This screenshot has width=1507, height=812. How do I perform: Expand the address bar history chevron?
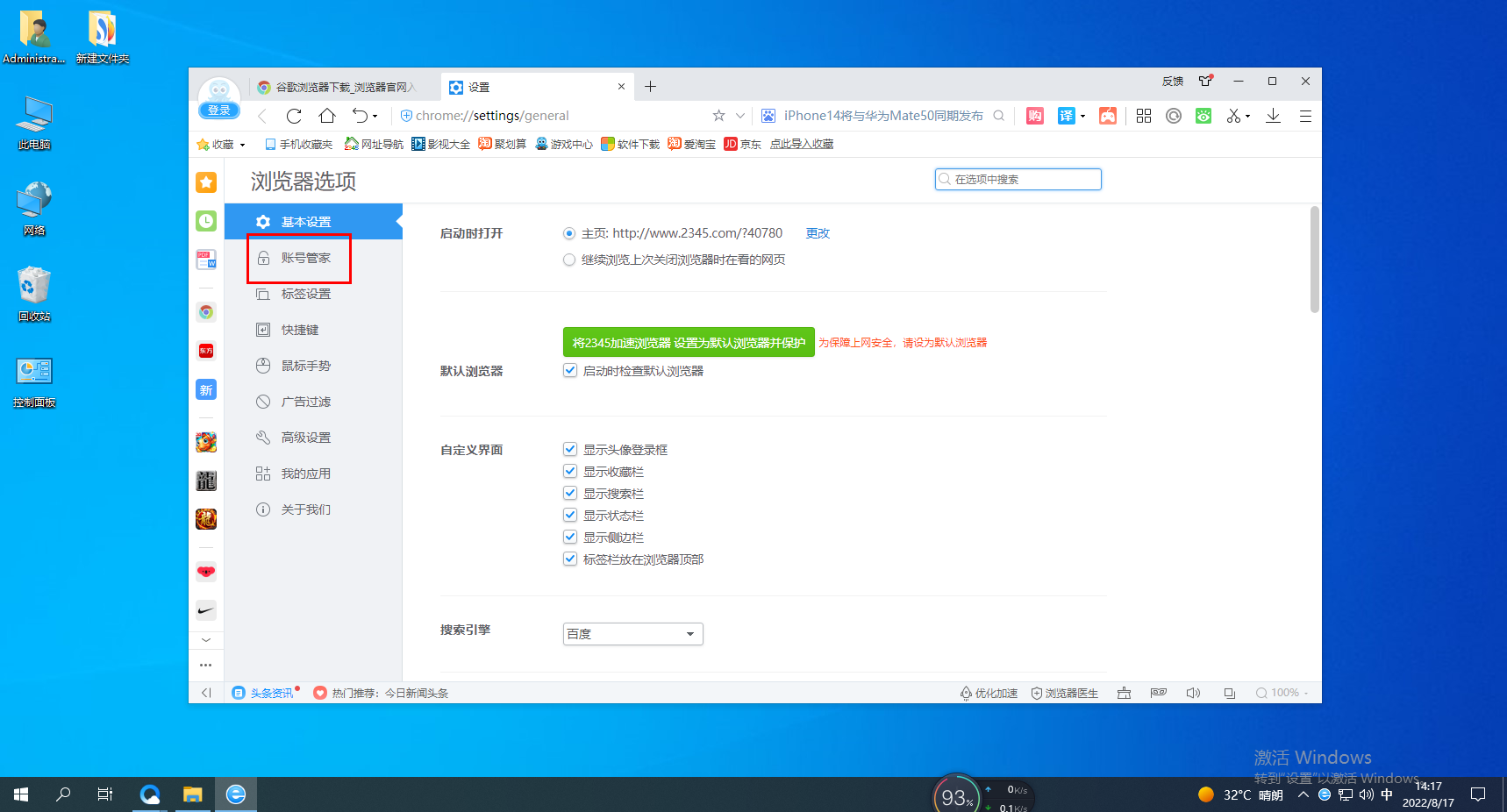pos(739,116)
